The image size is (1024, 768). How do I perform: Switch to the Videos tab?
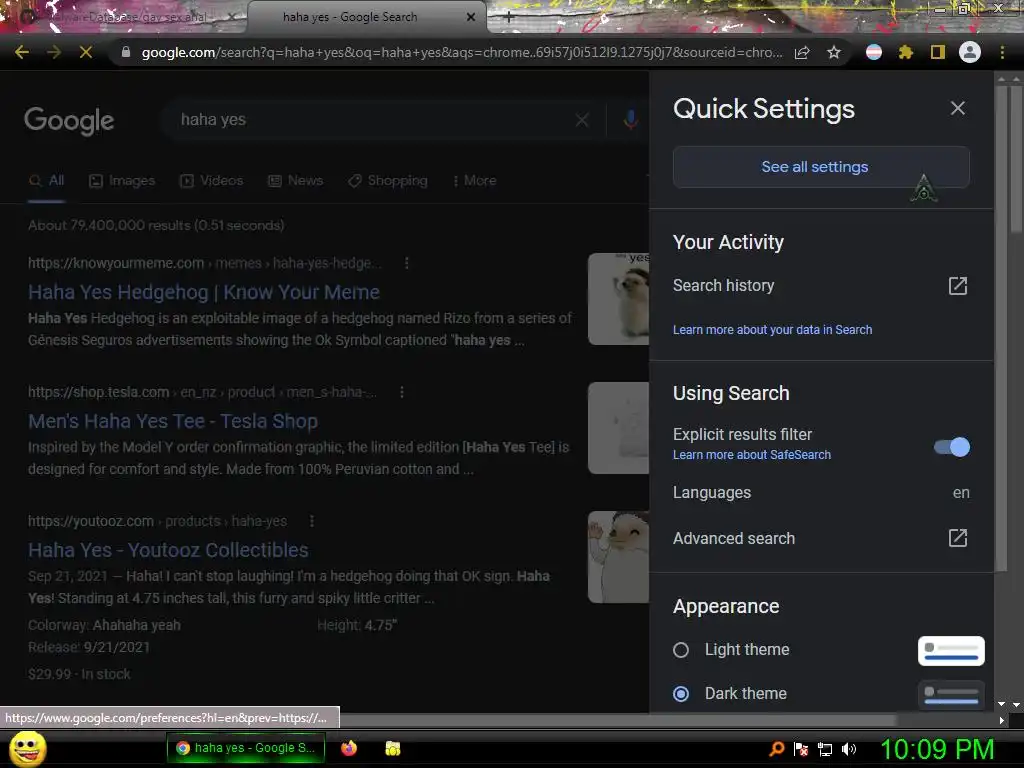[212, 180]
